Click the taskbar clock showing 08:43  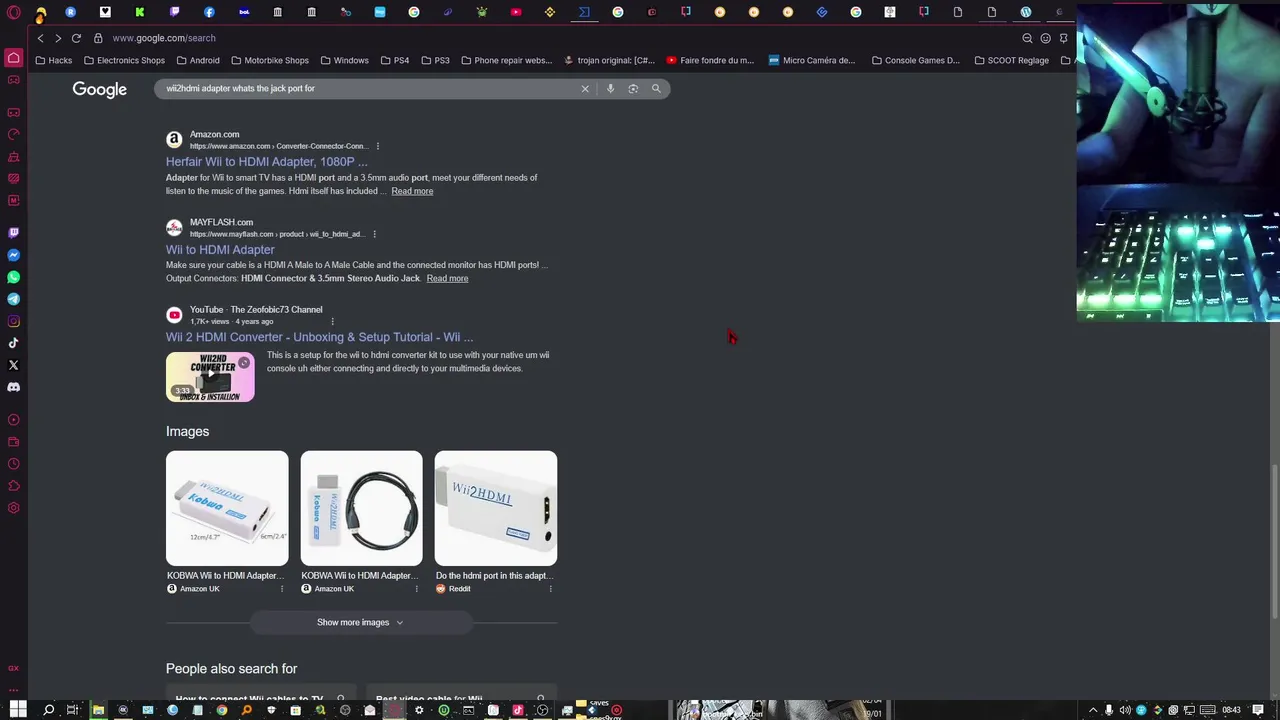(1231, 710)
